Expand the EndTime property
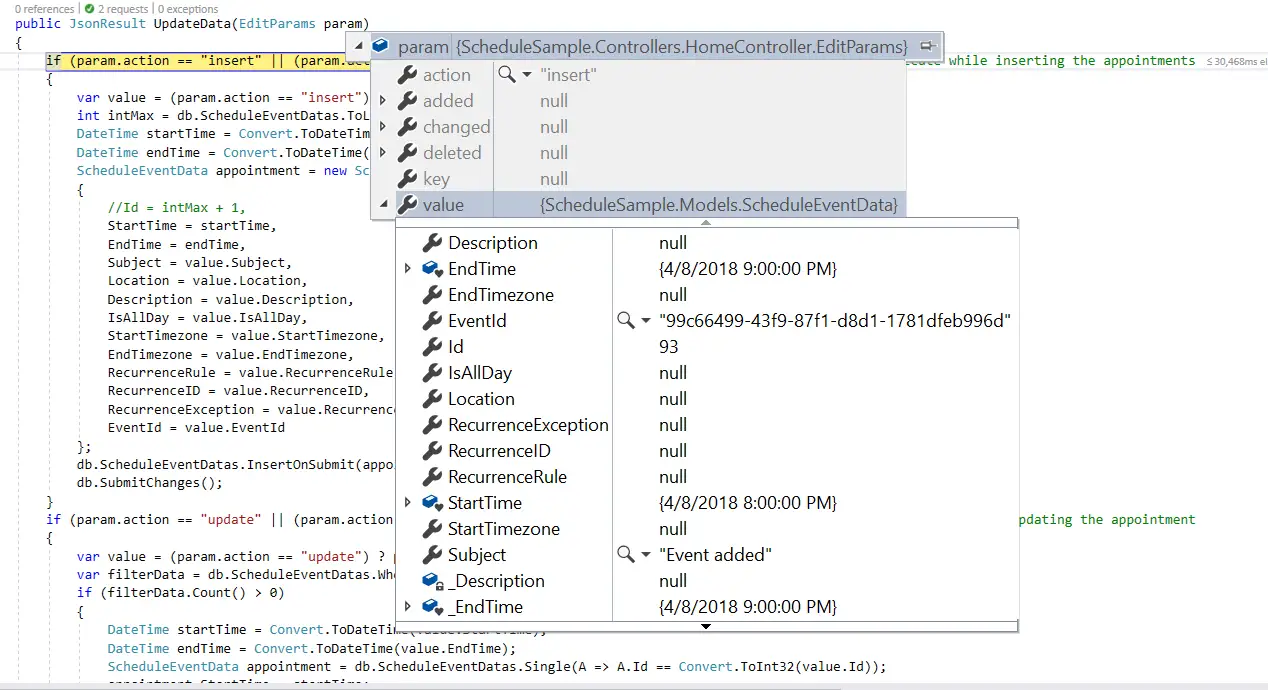Screen dimensions: 1268x690 click(x=408, y=269)
